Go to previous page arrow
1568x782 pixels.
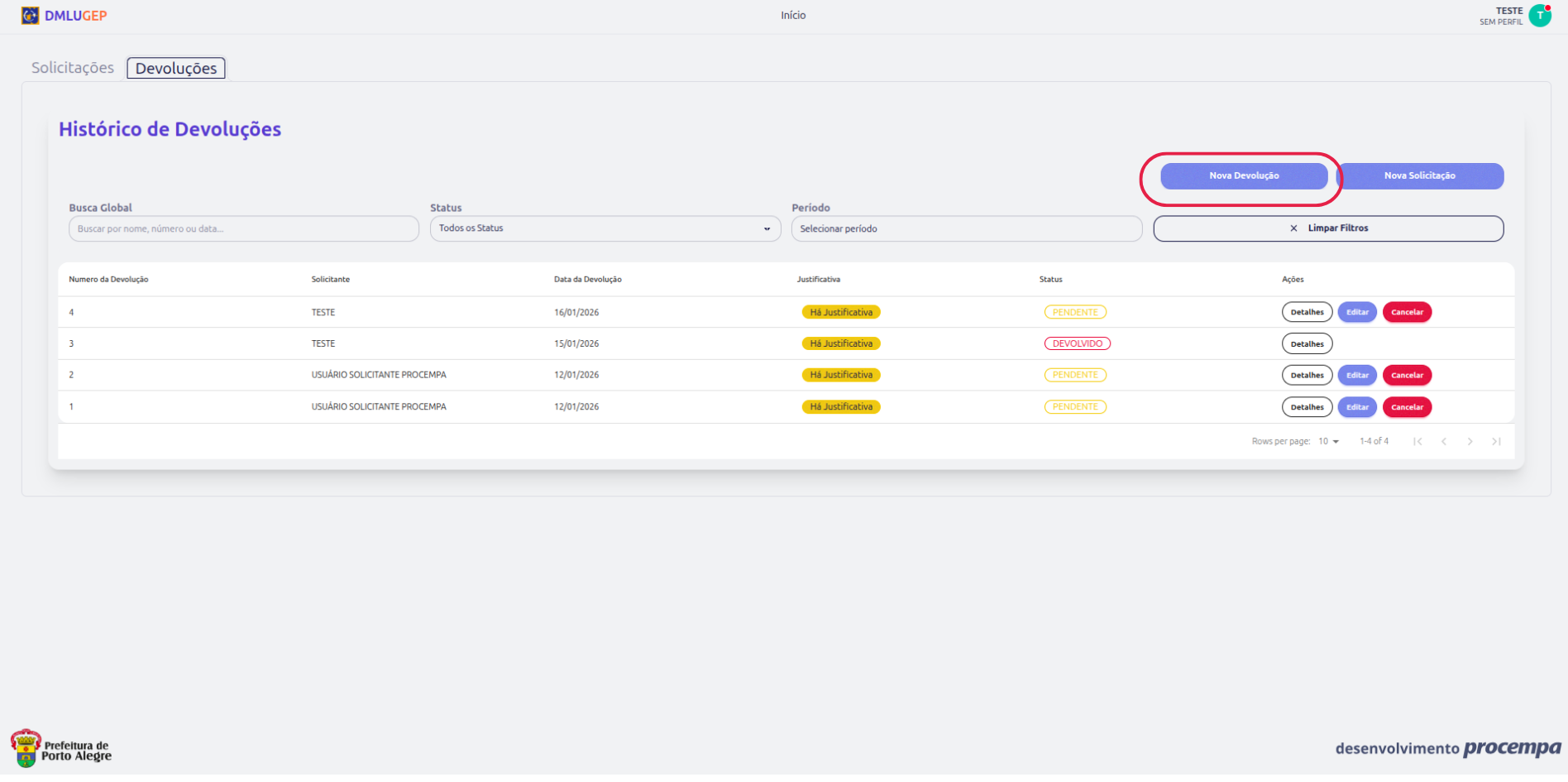pyautogui.click(x=1444, y=442)
